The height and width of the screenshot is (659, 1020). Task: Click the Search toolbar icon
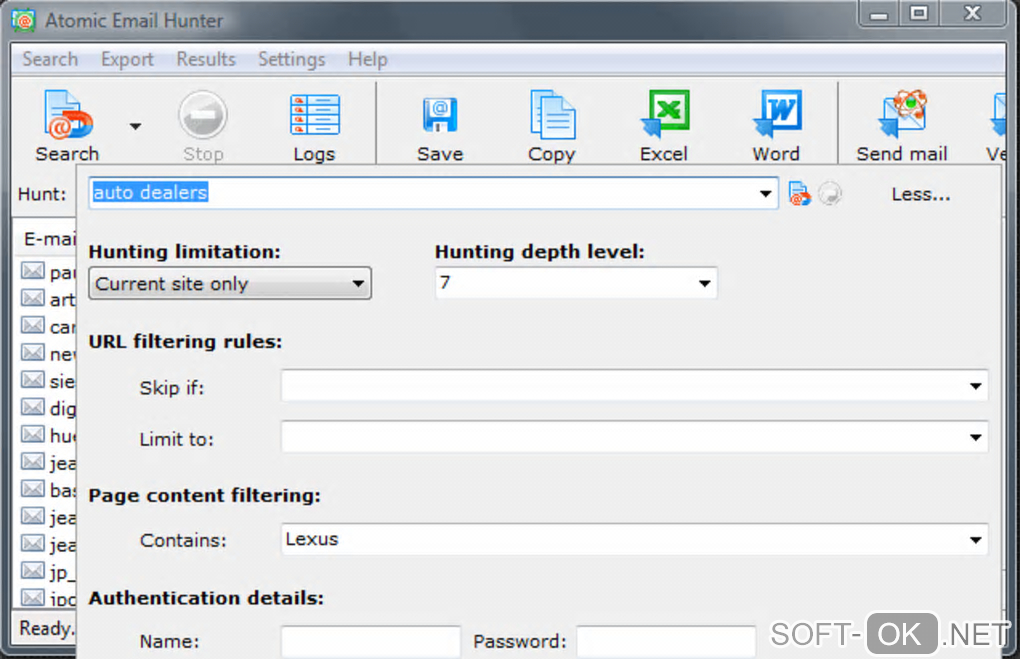click(x=68, y=126)
